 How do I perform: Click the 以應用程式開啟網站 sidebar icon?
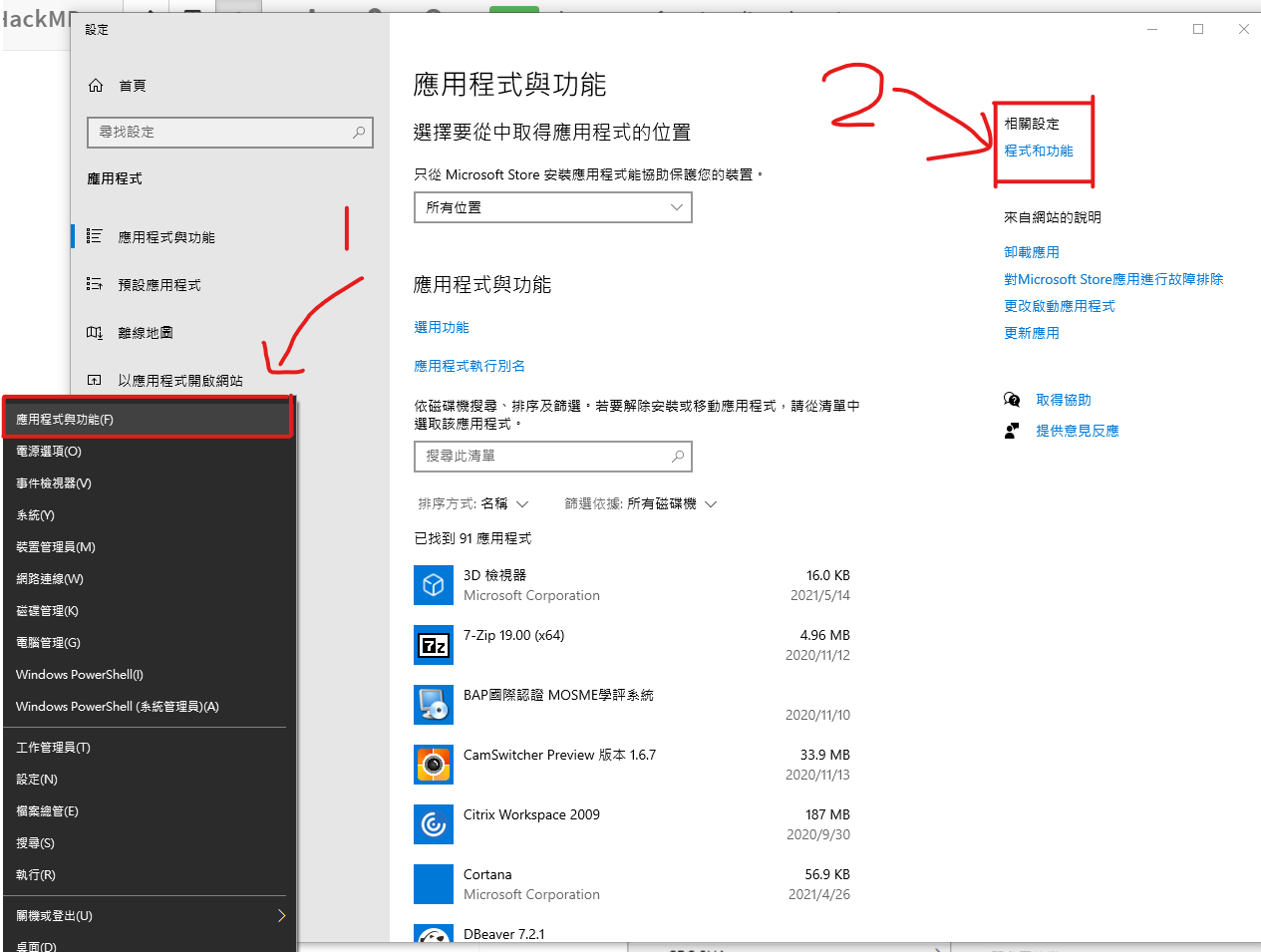(95, 380)
